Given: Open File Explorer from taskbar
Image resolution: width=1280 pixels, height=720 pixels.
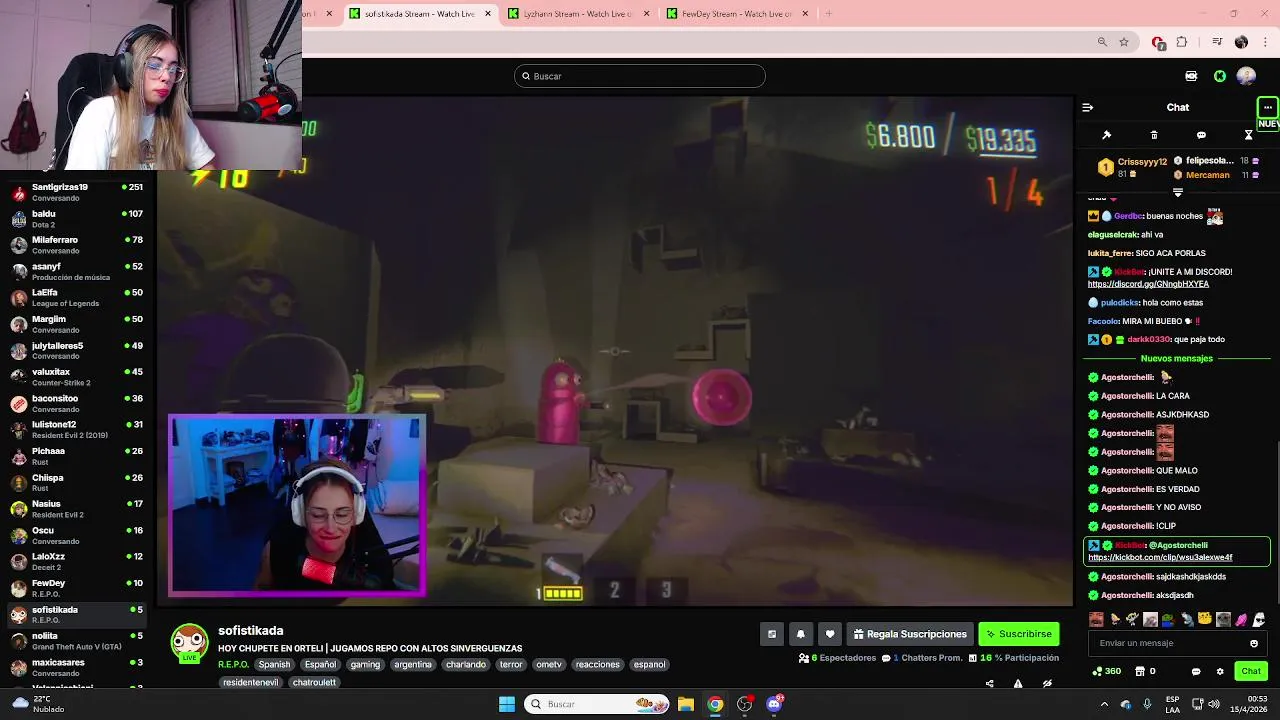Looking at the screenshot, I should click(686, 704).
